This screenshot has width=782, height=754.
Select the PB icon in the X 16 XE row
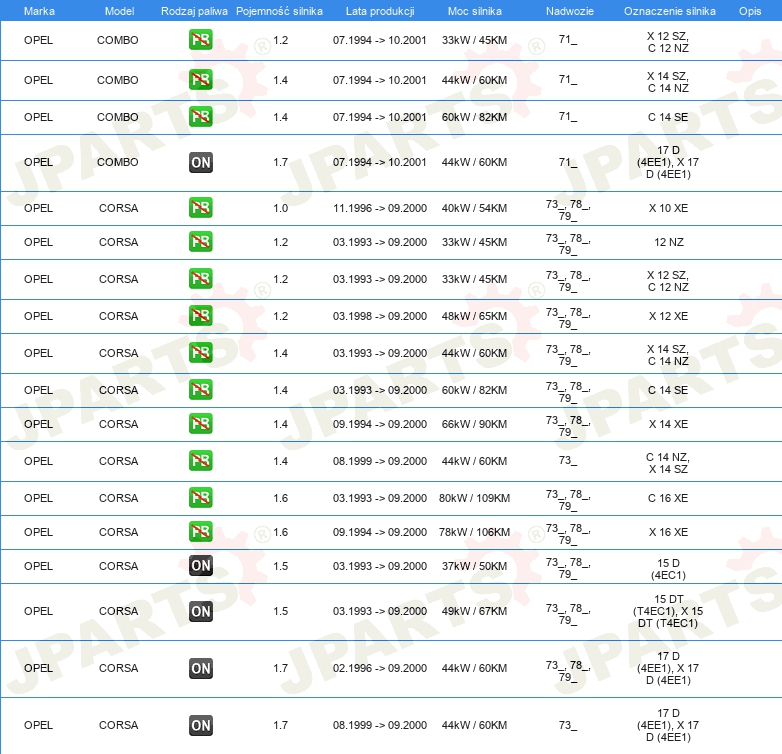[200, 532]
